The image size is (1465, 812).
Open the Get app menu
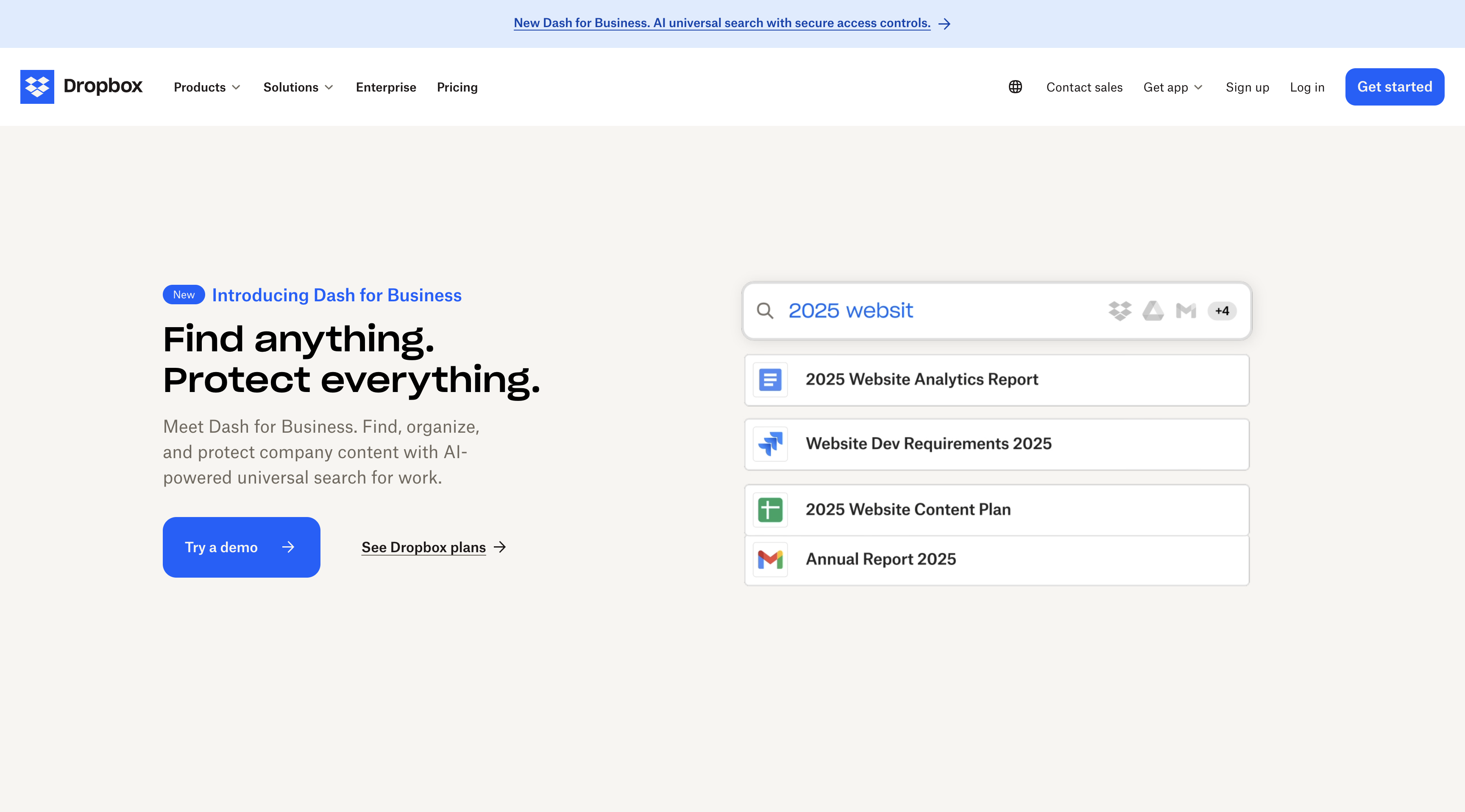[1173, 87]
